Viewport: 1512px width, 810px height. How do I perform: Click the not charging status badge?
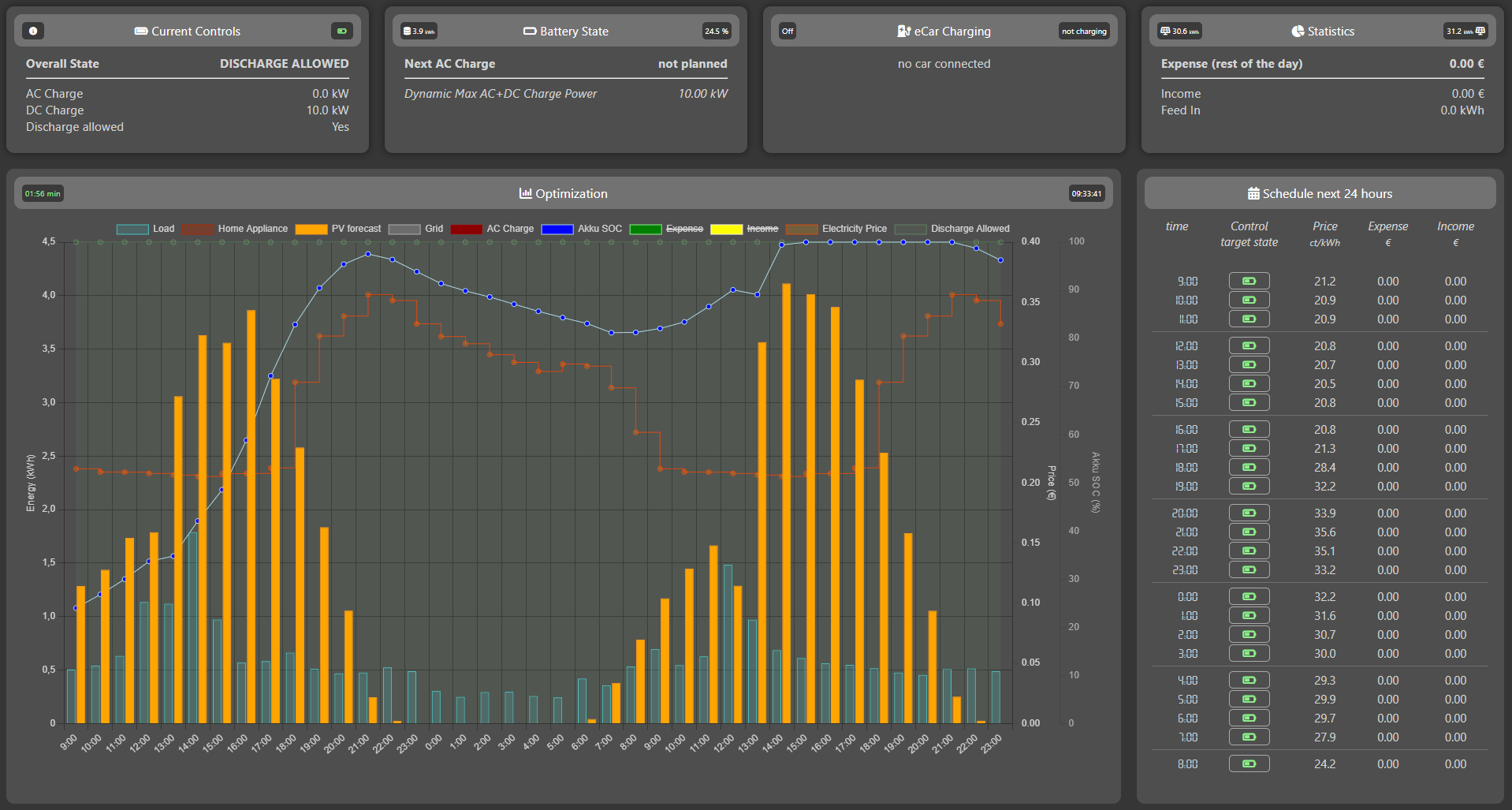click(1083, 32)
